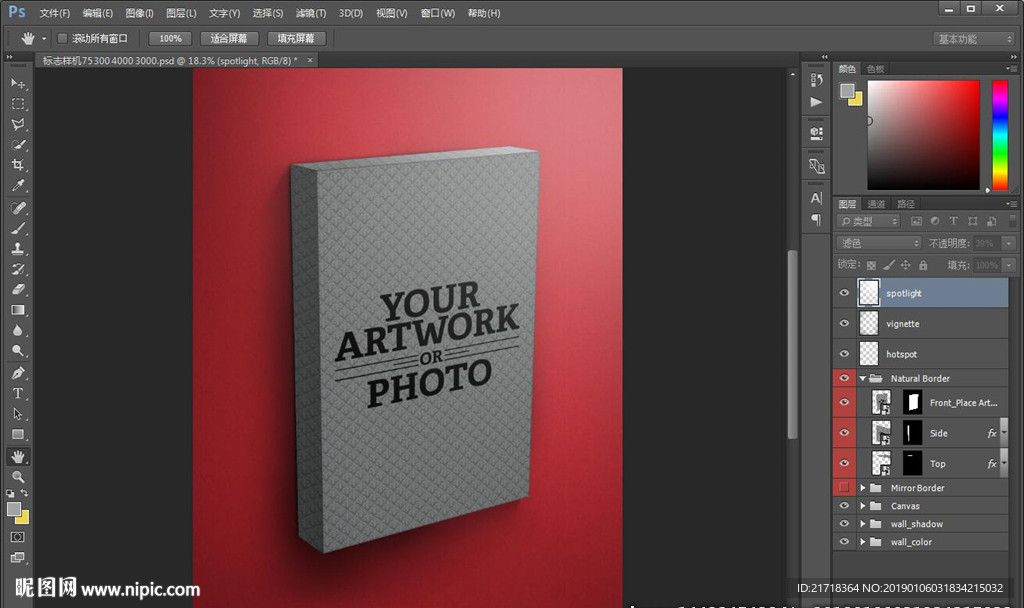Pick a color in the saturation field
1024x608 pixels.
[923, 135]
